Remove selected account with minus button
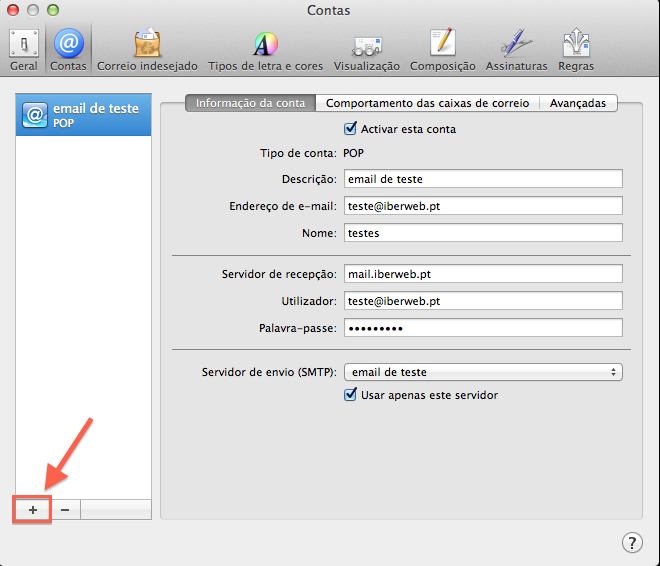Image resolution: width=660 pixels, height=566 pixels. (x=65, y=509)
